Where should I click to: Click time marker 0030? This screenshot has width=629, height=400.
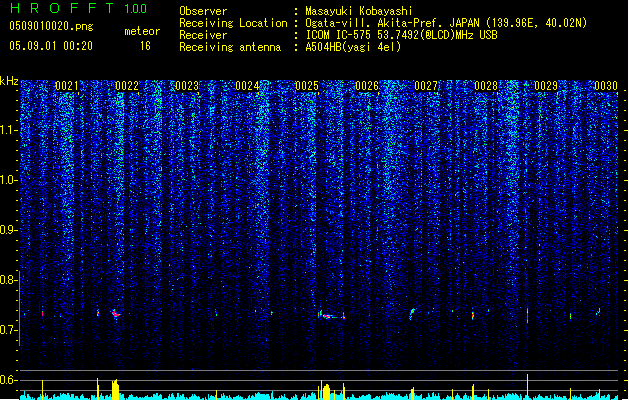point(606,86)
